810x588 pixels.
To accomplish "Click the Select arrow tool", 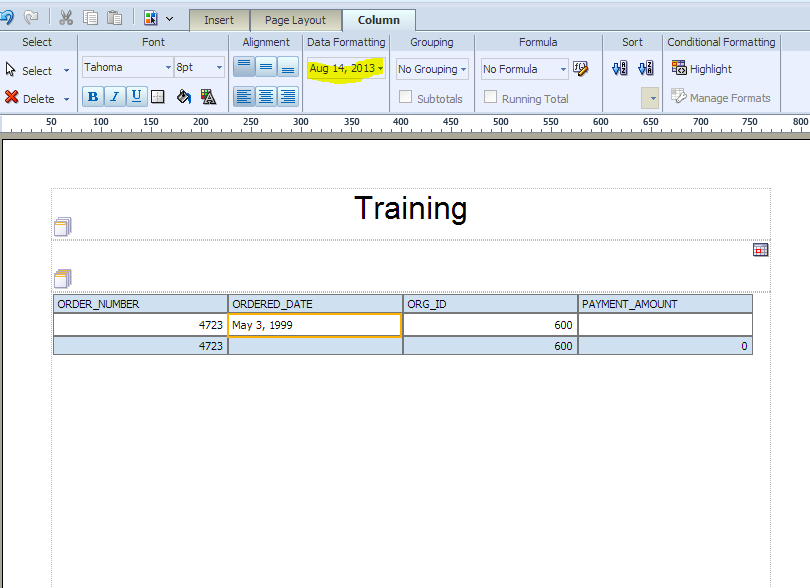I will [x=29, y=70].
